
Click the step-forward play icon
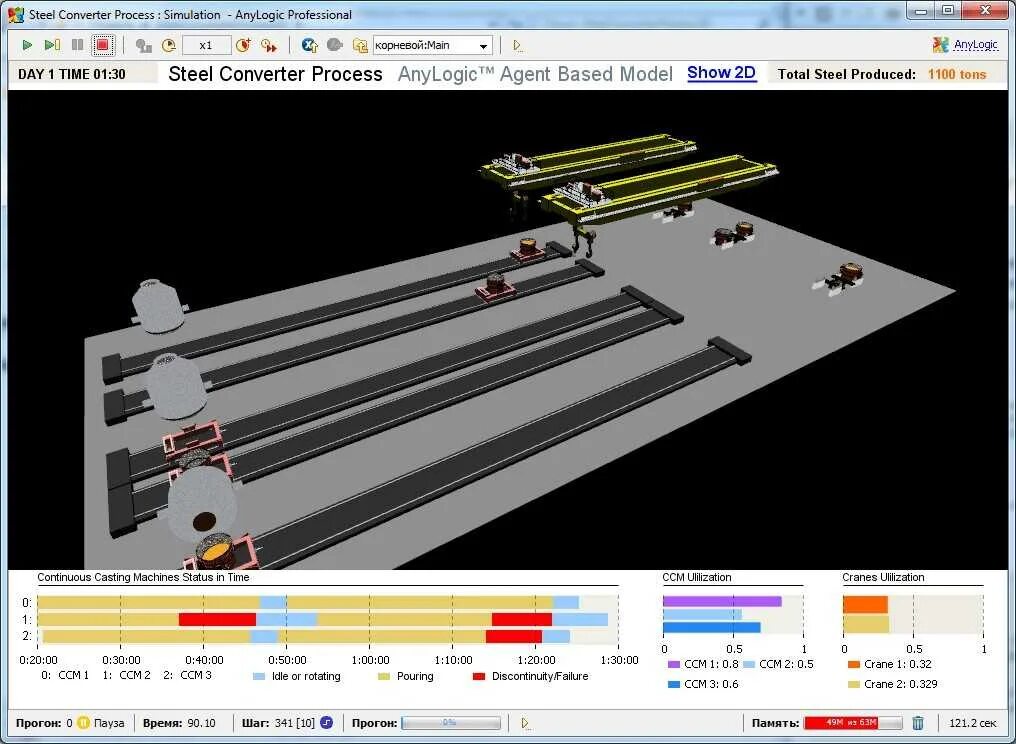click(x=52, y=45)
